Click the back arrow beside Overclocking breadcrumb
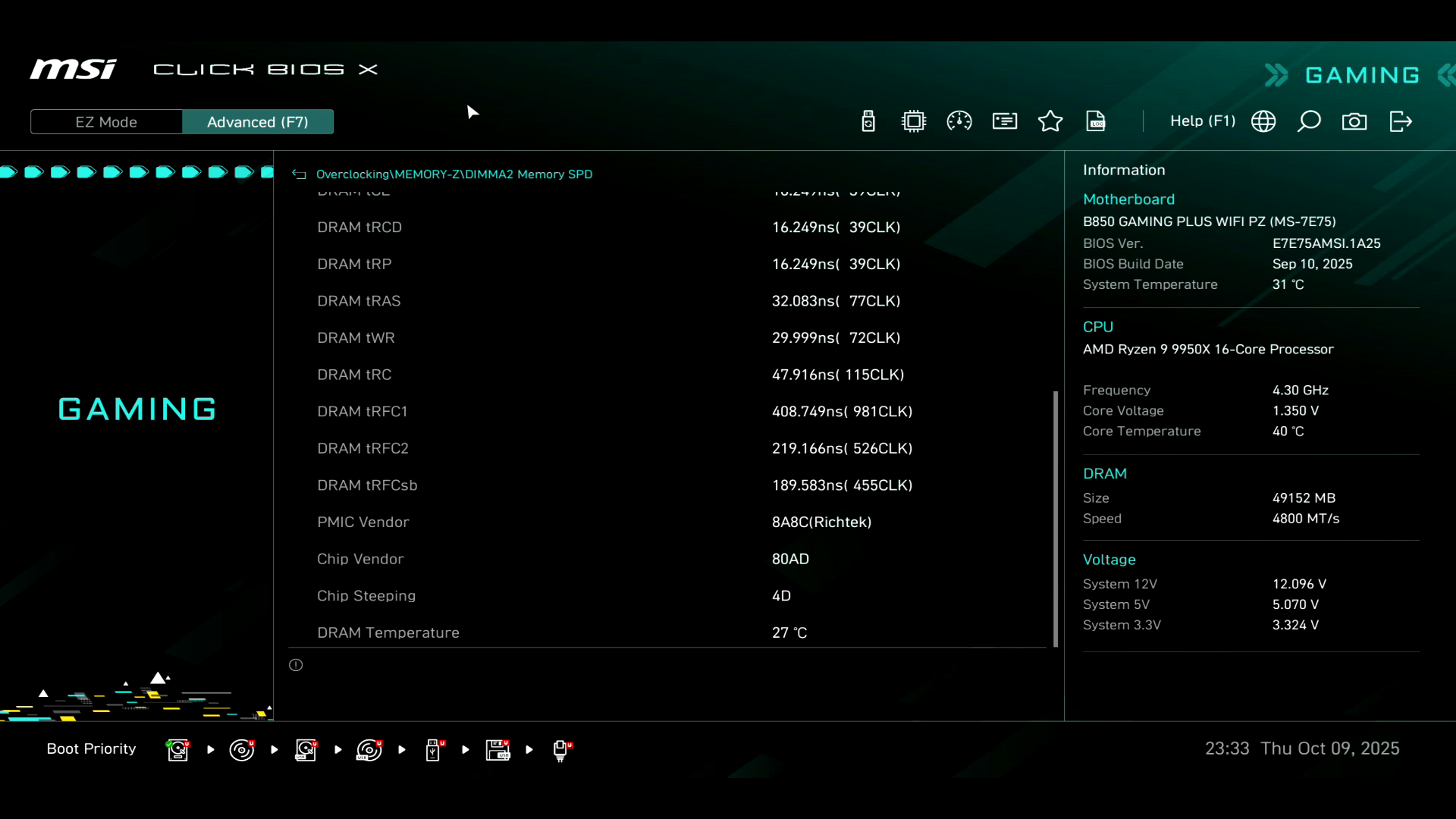Viewport: 1456px width, 819px height. pos(300,174)
